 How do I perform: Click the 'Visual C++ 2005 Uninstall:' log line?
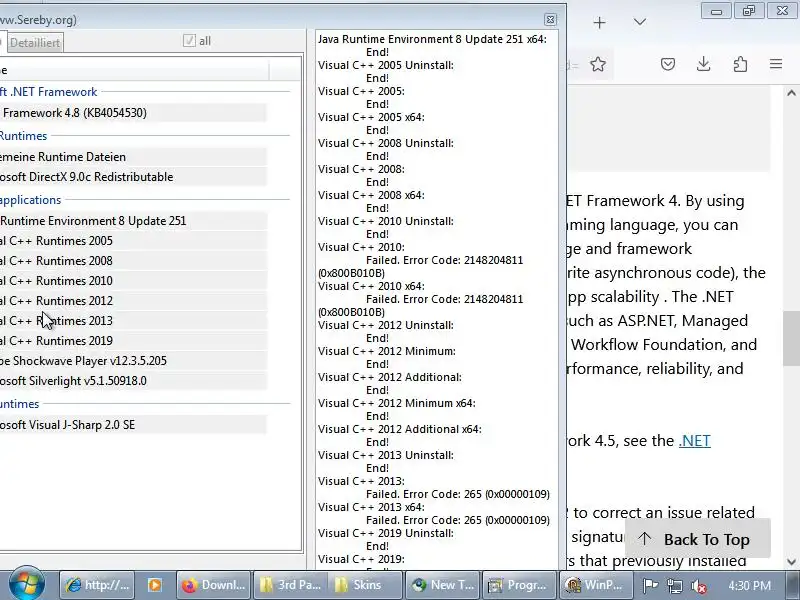coord(386,65)
